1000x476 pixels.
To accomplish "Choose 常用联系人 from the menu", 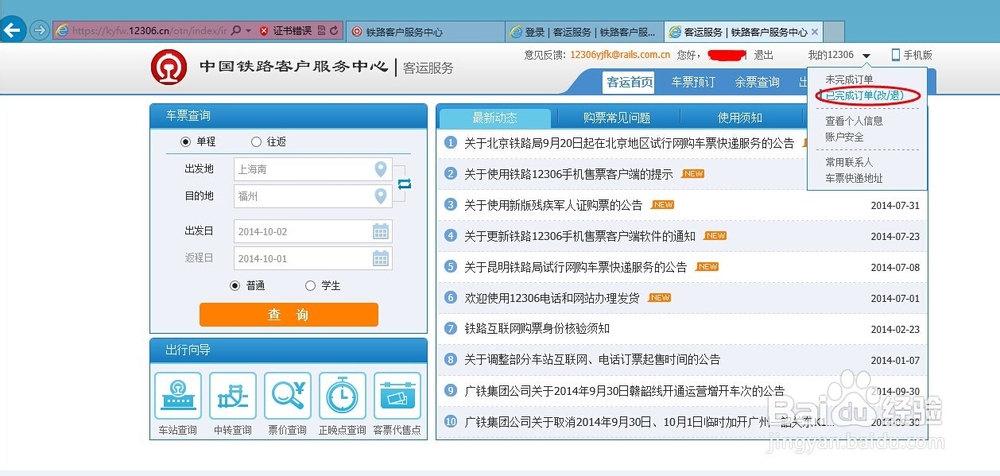I will pos(849,162).
